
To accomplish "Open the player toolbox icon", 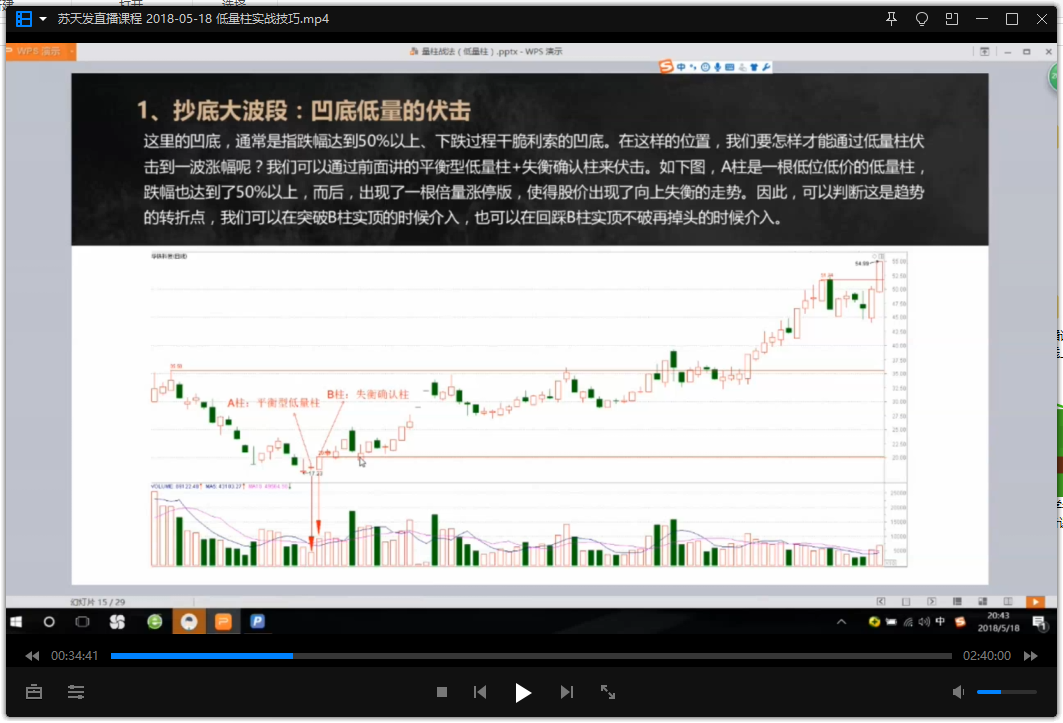I will point(34,692).
